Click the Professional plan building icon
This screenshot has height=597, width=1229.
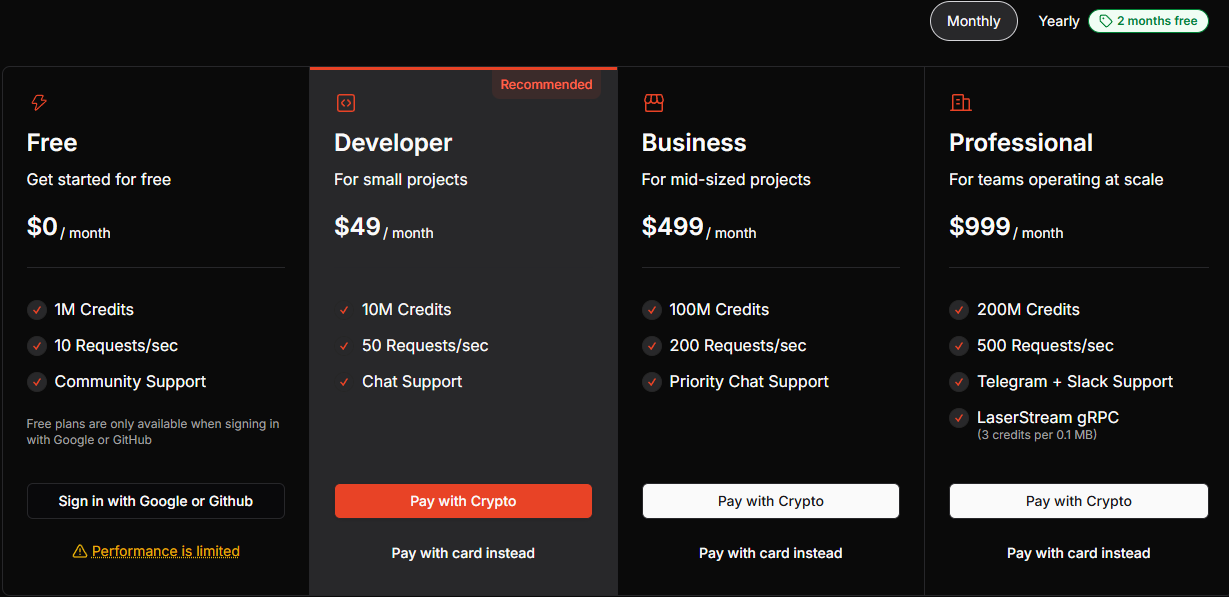click(961, 102)
